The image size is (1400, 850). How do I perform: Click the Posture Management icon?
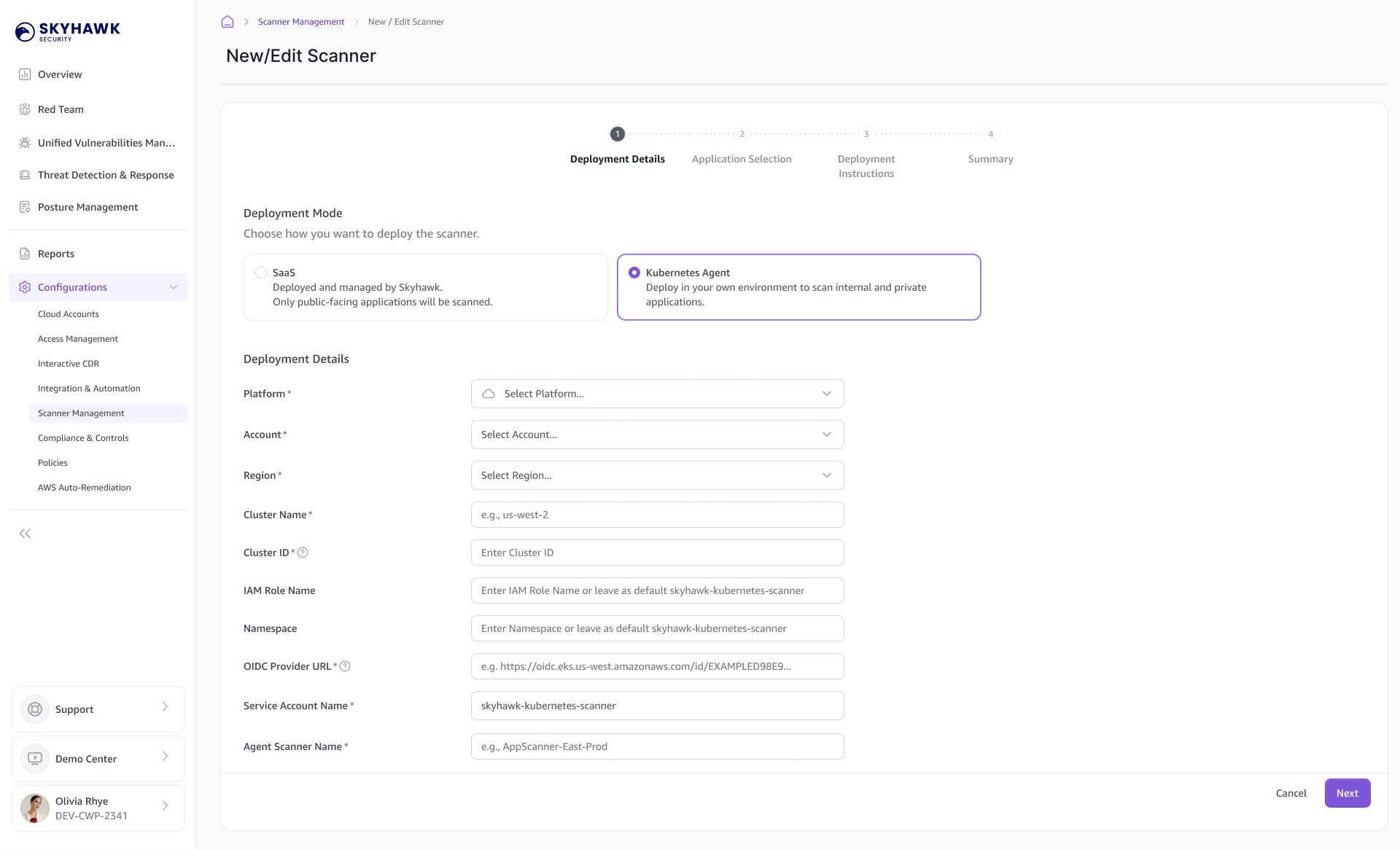(25, 207)
